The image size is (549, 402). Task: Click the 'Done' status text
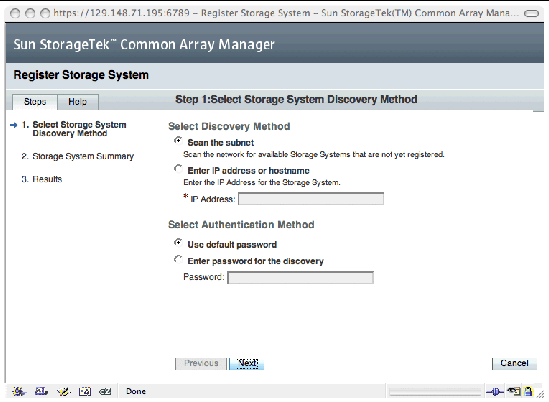coord(136,391)
